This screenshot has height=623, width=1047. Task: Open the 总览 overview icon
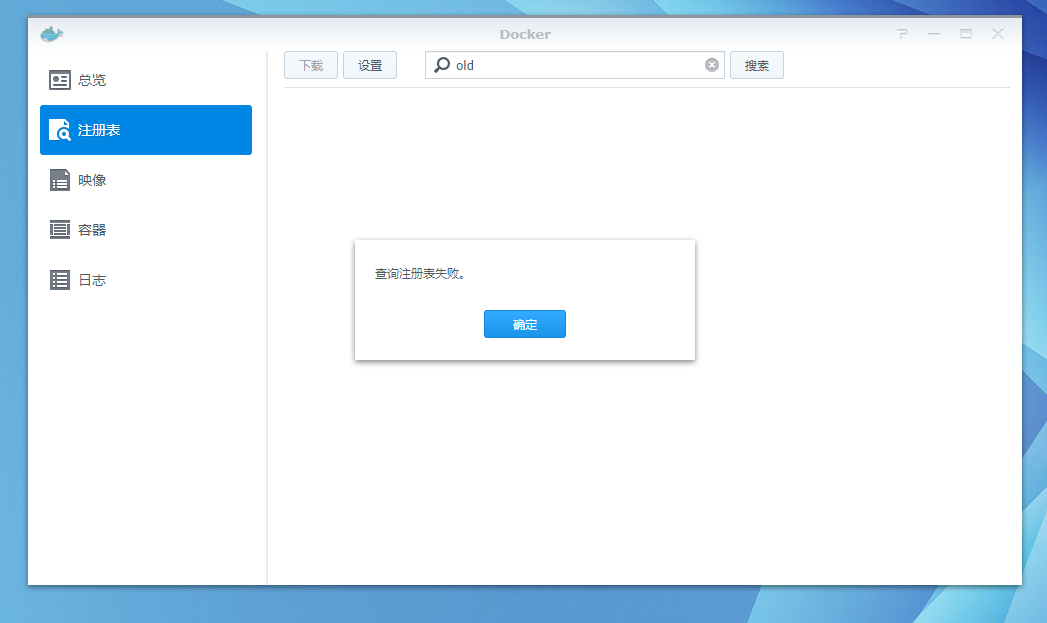pos(59,80)
